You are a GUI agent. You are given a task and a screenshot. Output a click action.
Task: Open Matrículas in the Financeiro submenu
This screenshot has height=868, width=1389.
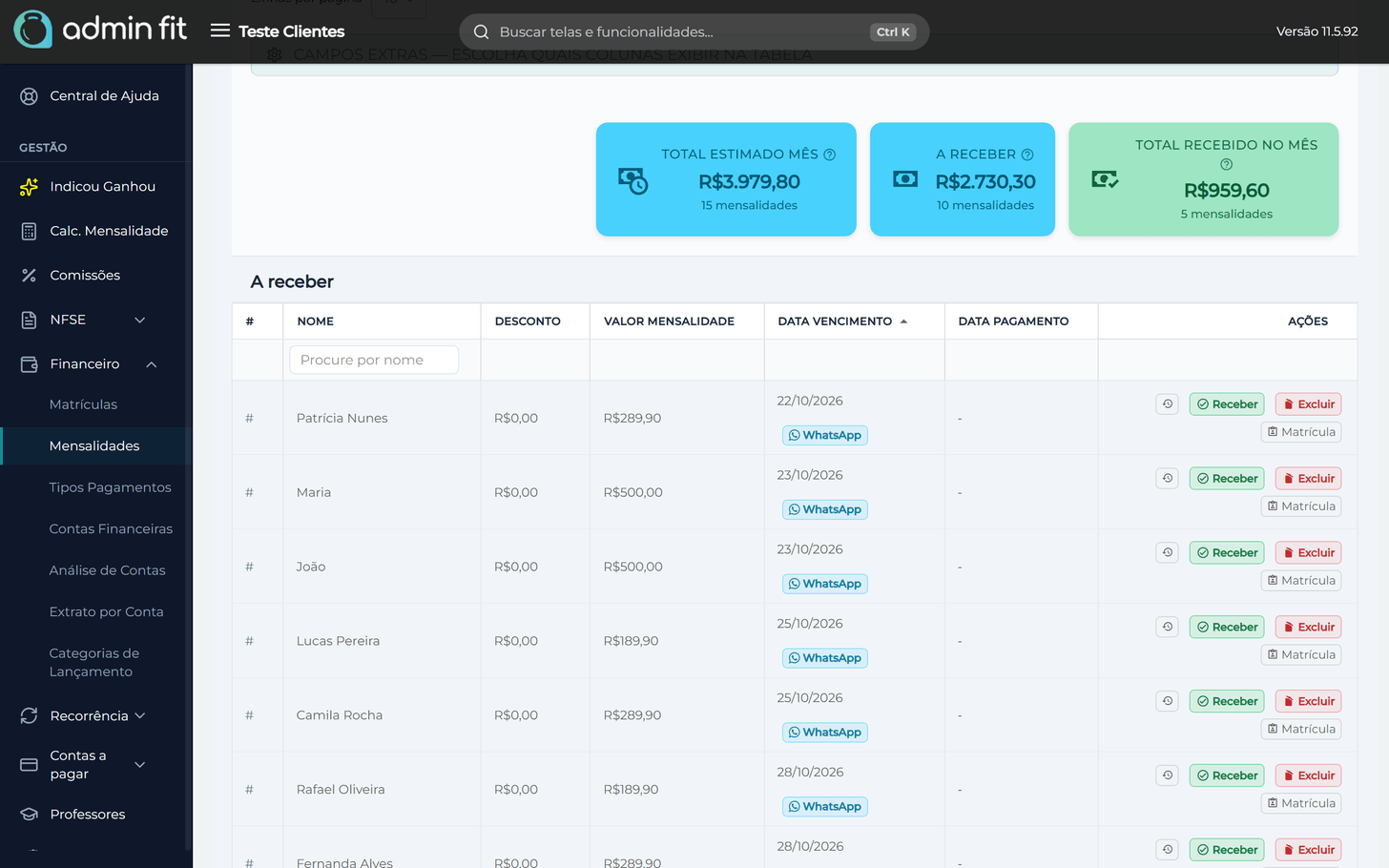tap(83, 404)
